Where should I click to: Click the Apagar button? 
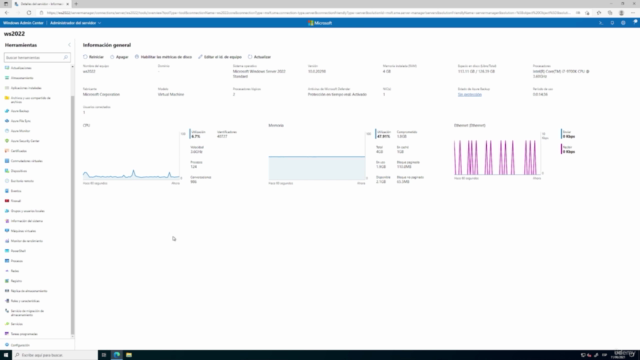pos(119,57)
